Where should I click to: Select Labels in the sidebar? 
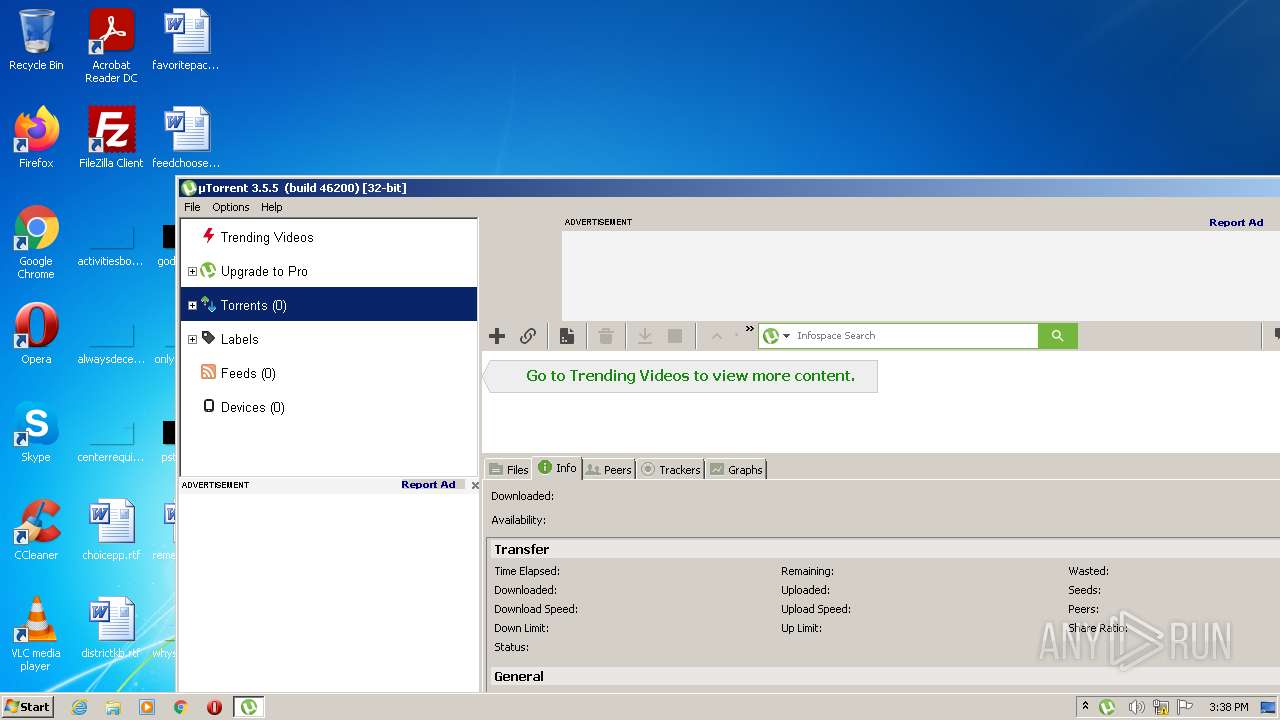(x=239, y=339)
